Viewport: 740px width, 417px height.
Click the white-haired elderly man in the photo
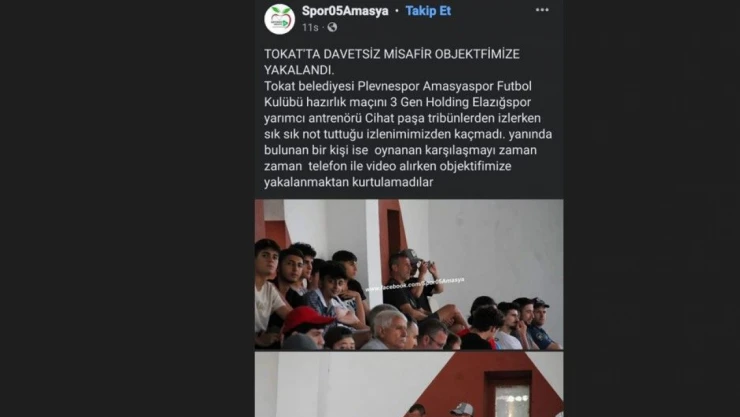[388, 330]
